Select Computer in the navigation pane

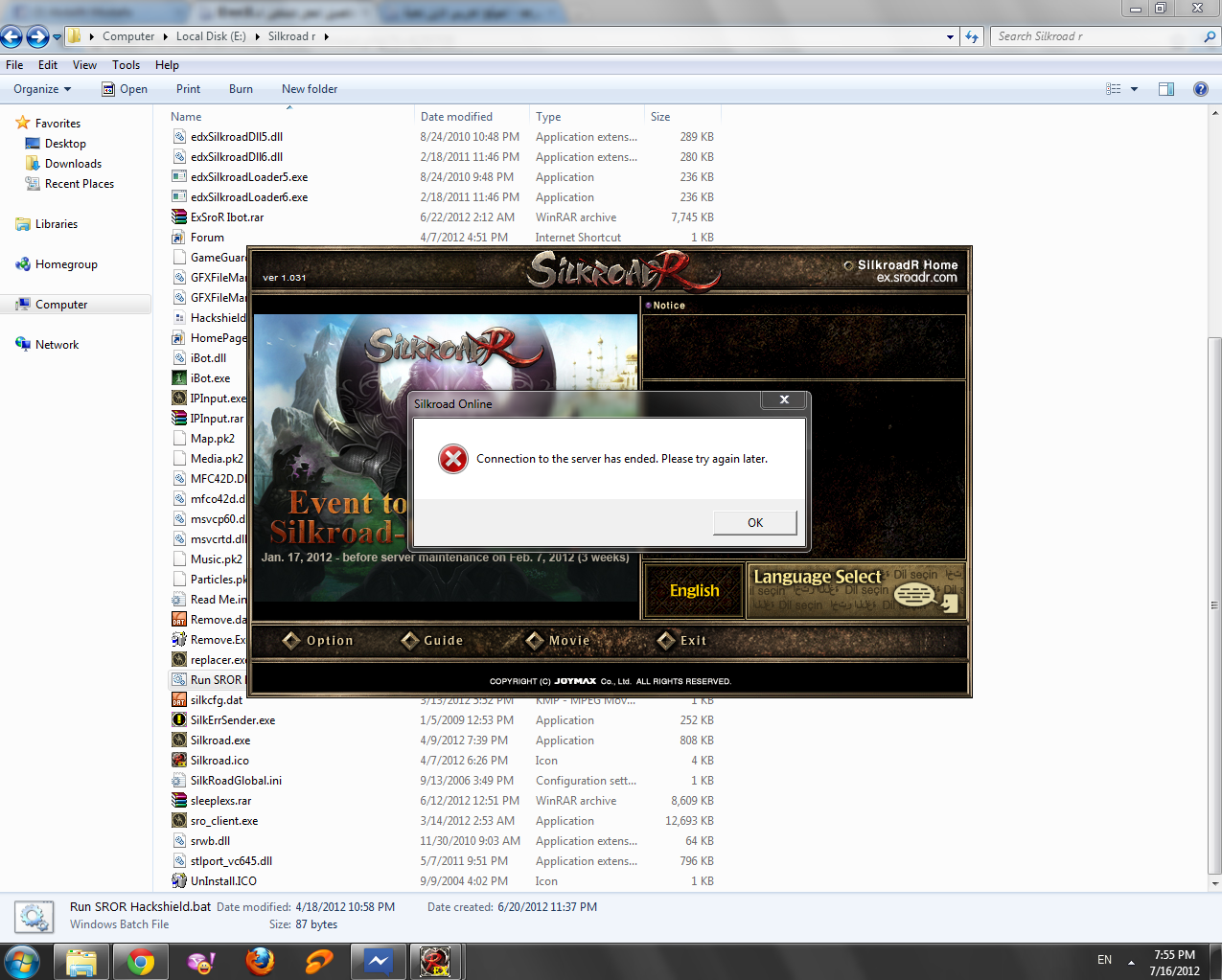pos(61,305)
